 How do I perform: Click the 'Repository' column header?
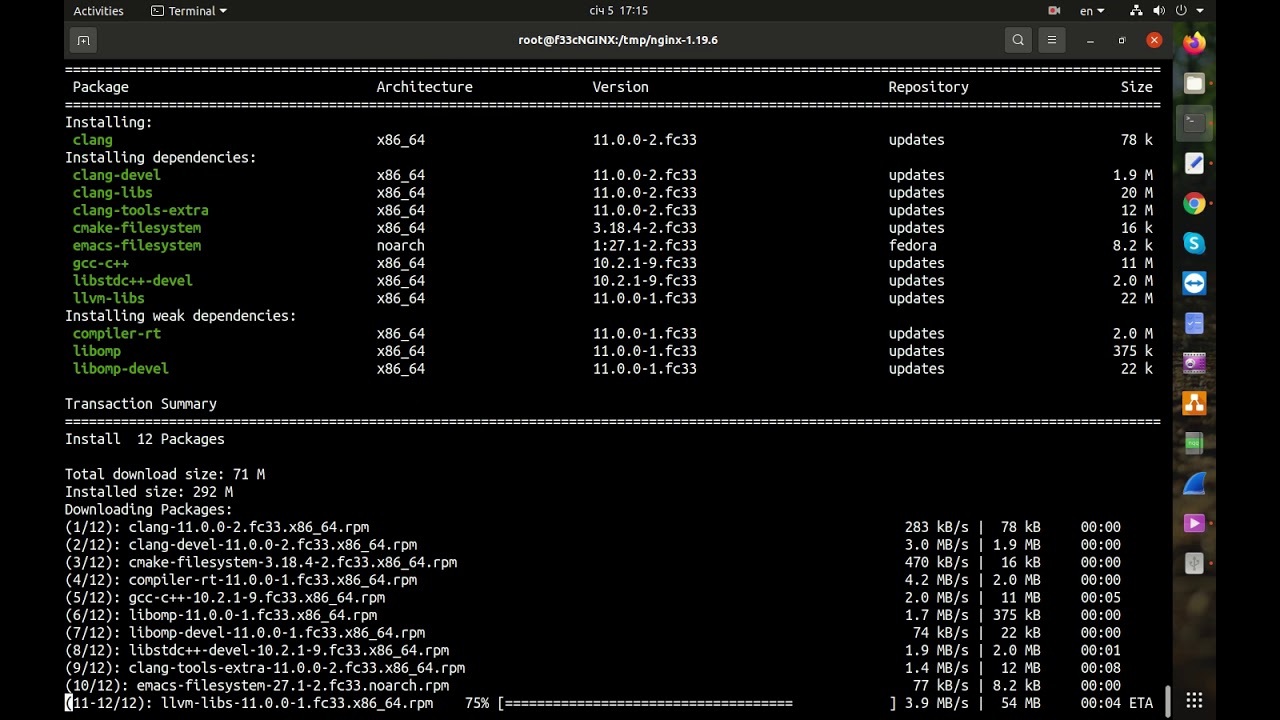pyautogui.click(x=929, y=87)
